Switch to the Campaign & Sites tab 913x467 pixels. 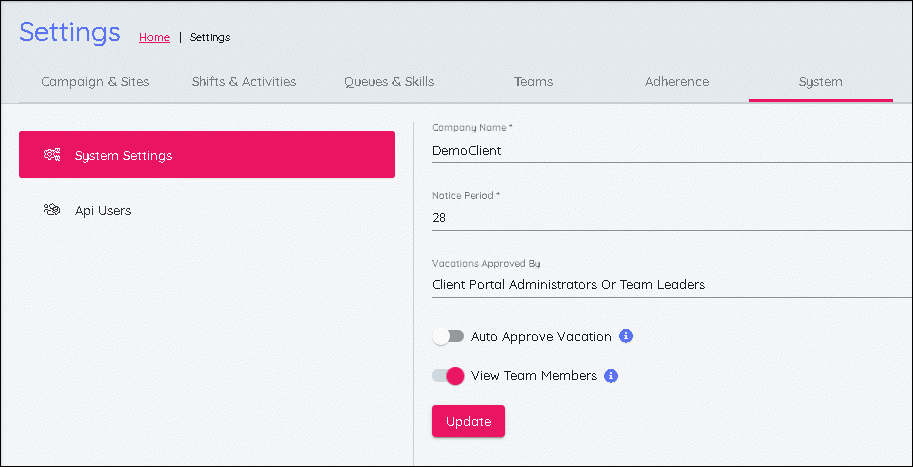tap(95, 82)
